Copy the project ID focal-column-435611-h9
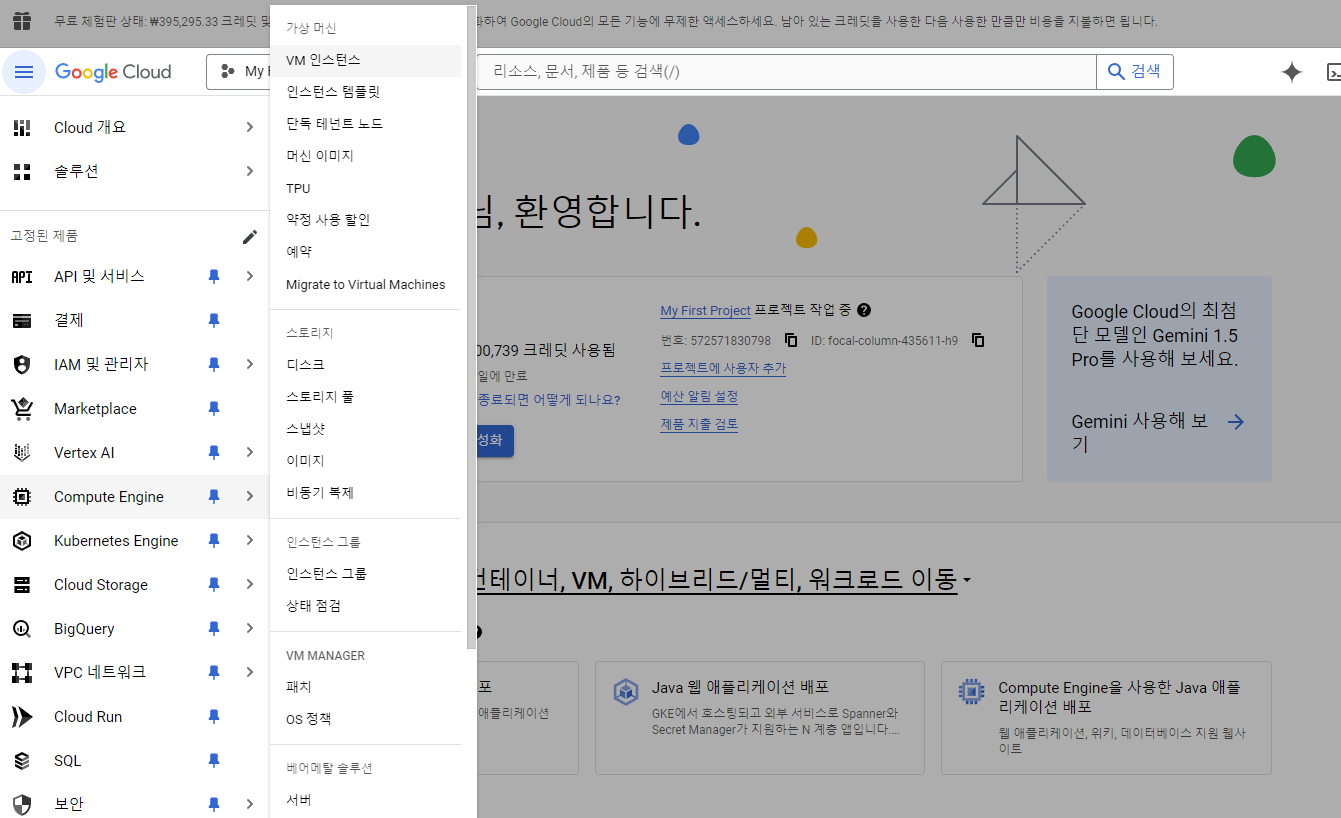The height and width of the screenshot is (818, 1341). click(x=978, y=340)
